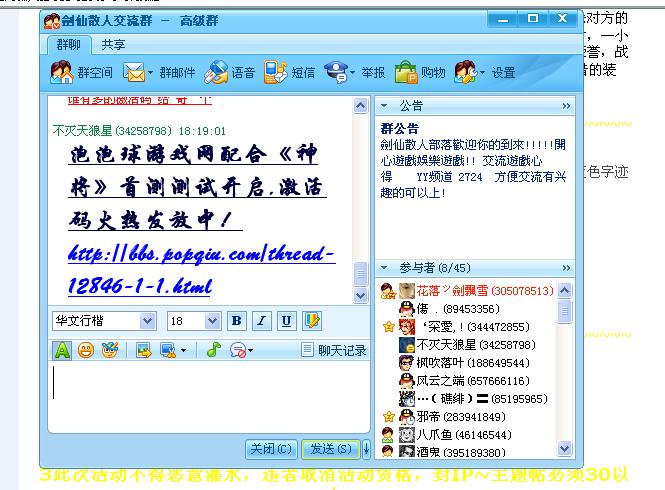Open the 举报 dropdown arrow
Screen dimensions: 665x490
(x=352, y=73)
